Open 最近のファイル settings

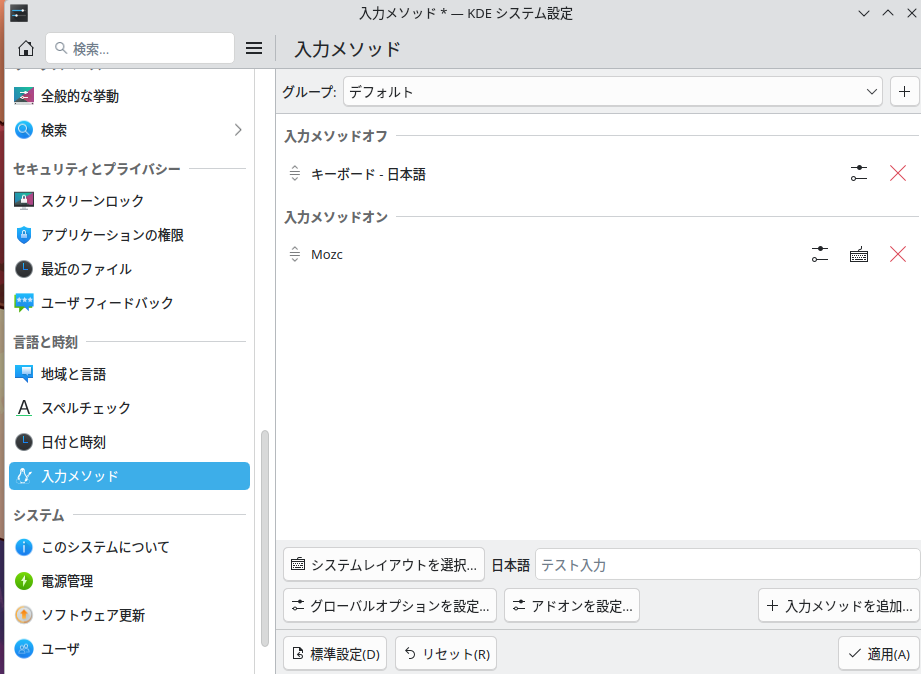[129, 269]
